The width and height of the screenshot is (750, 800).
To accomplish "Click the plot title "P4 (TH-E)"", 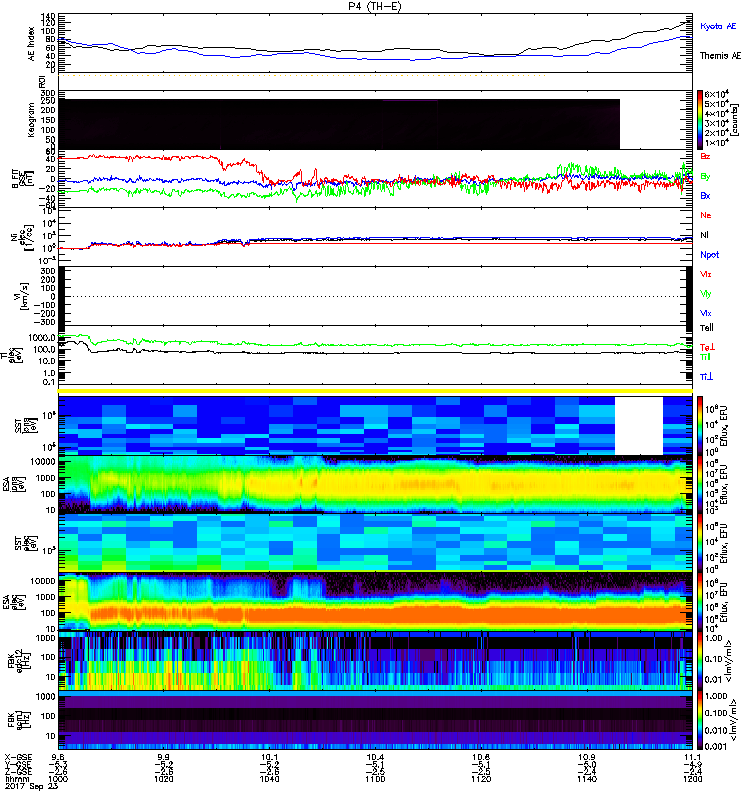I will pos(375,6).
